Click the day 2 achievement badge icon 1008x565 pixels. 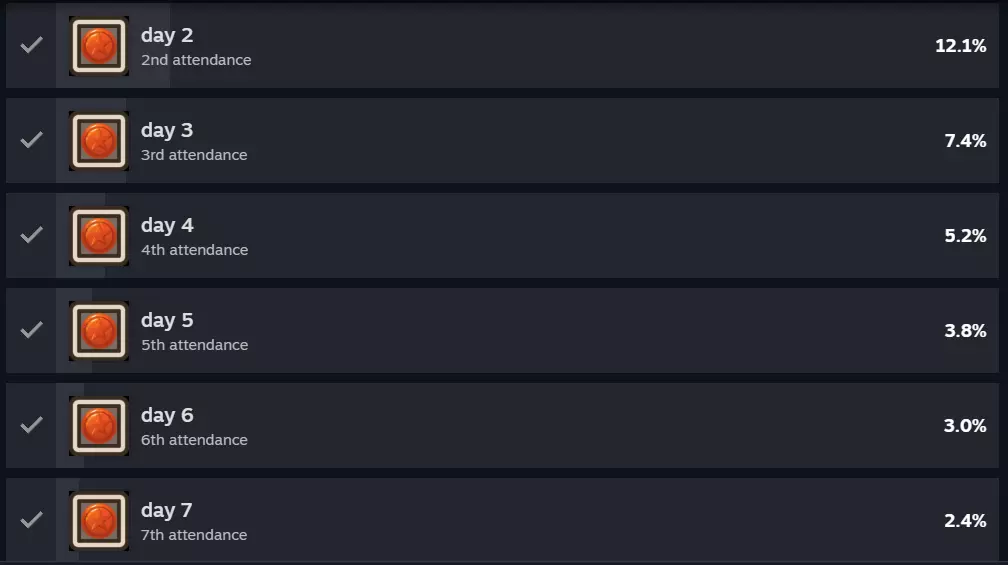click(x=99, y=46)
